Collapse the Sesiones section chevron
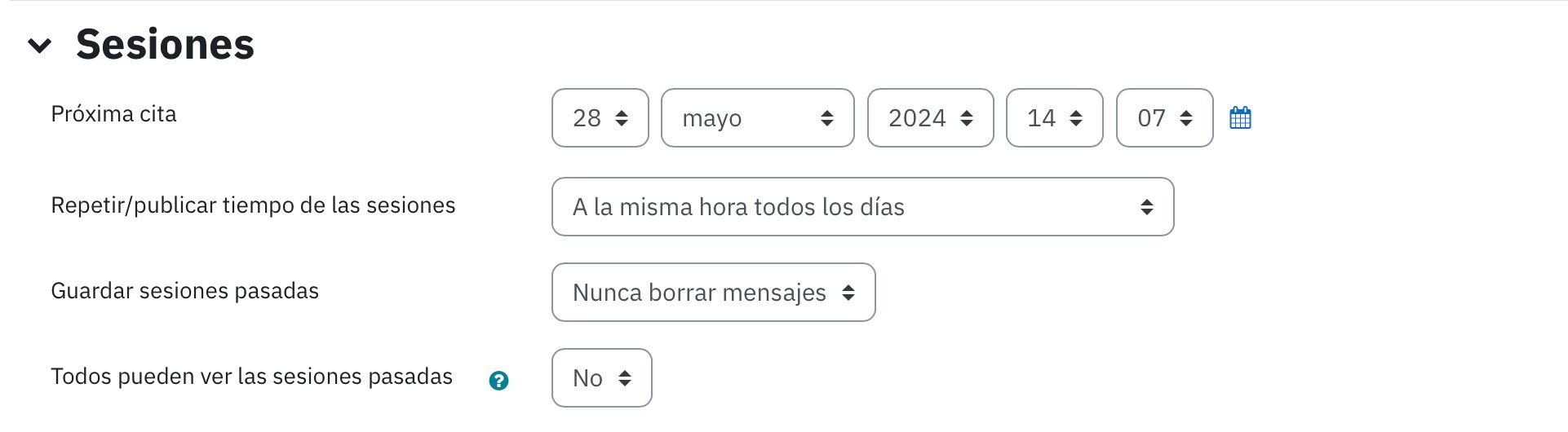The image size is (1568, 432). point(39,46)
